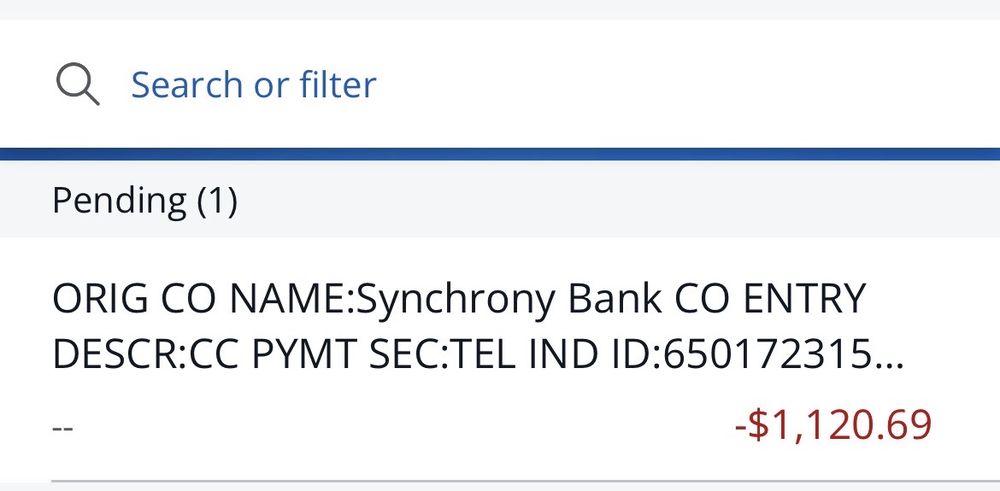The image size is (1000, 491).
Task: Click the word "Search" in the search placeholder
Action: (x=187, y=84)
